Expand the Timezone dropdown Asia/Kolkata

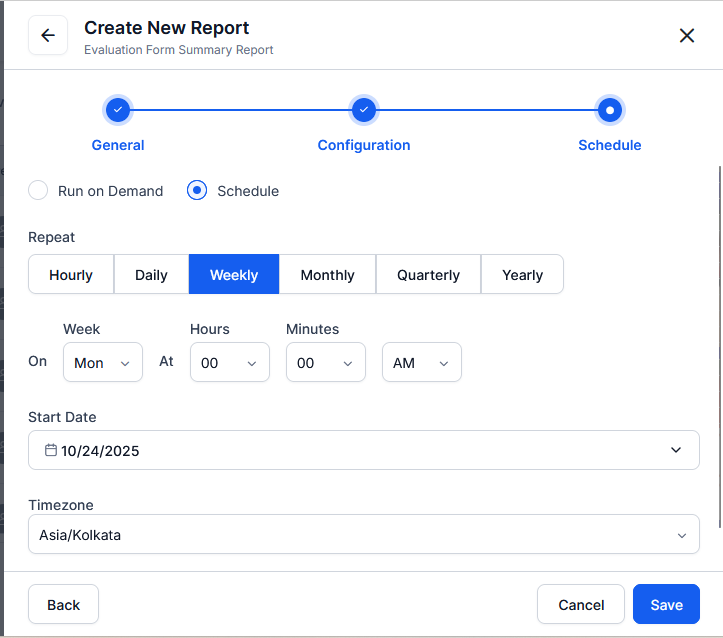pyautogui.click(x=363, y=535)
